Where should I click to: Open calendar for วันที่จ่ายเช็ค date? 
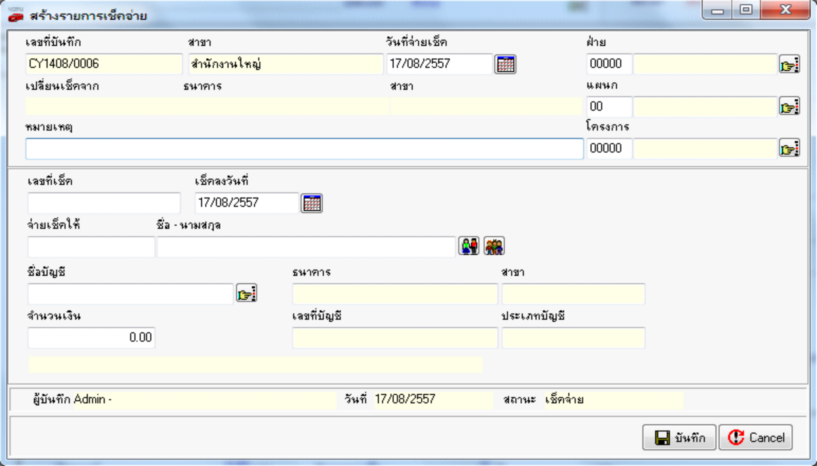coord(505,64)
